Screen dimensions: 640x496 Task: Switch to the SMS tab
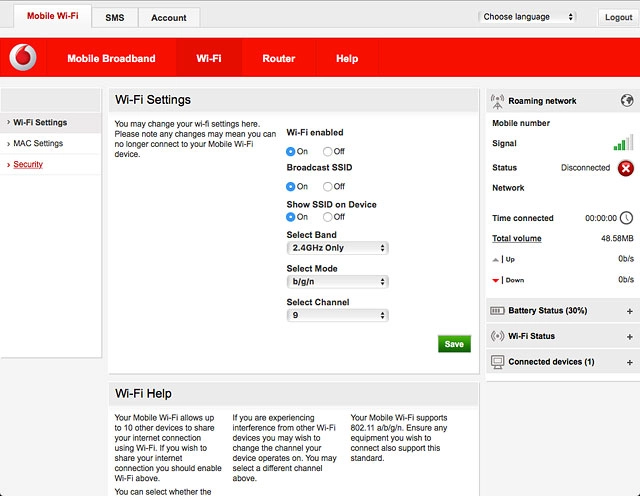pos(114,17)
